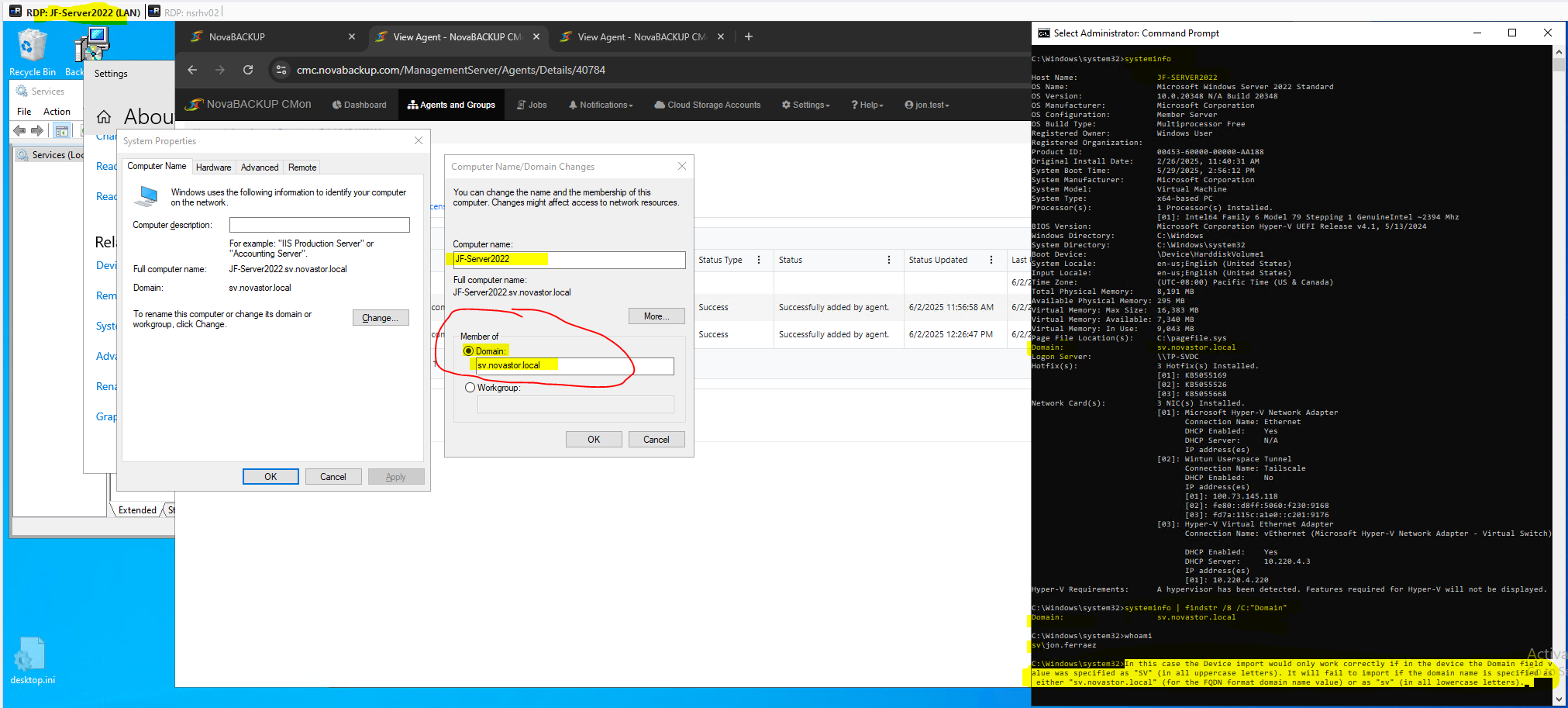Open the Notifications dropdown menu
1568x708 pixels.
pyautogui.click(x=601, y=105)
